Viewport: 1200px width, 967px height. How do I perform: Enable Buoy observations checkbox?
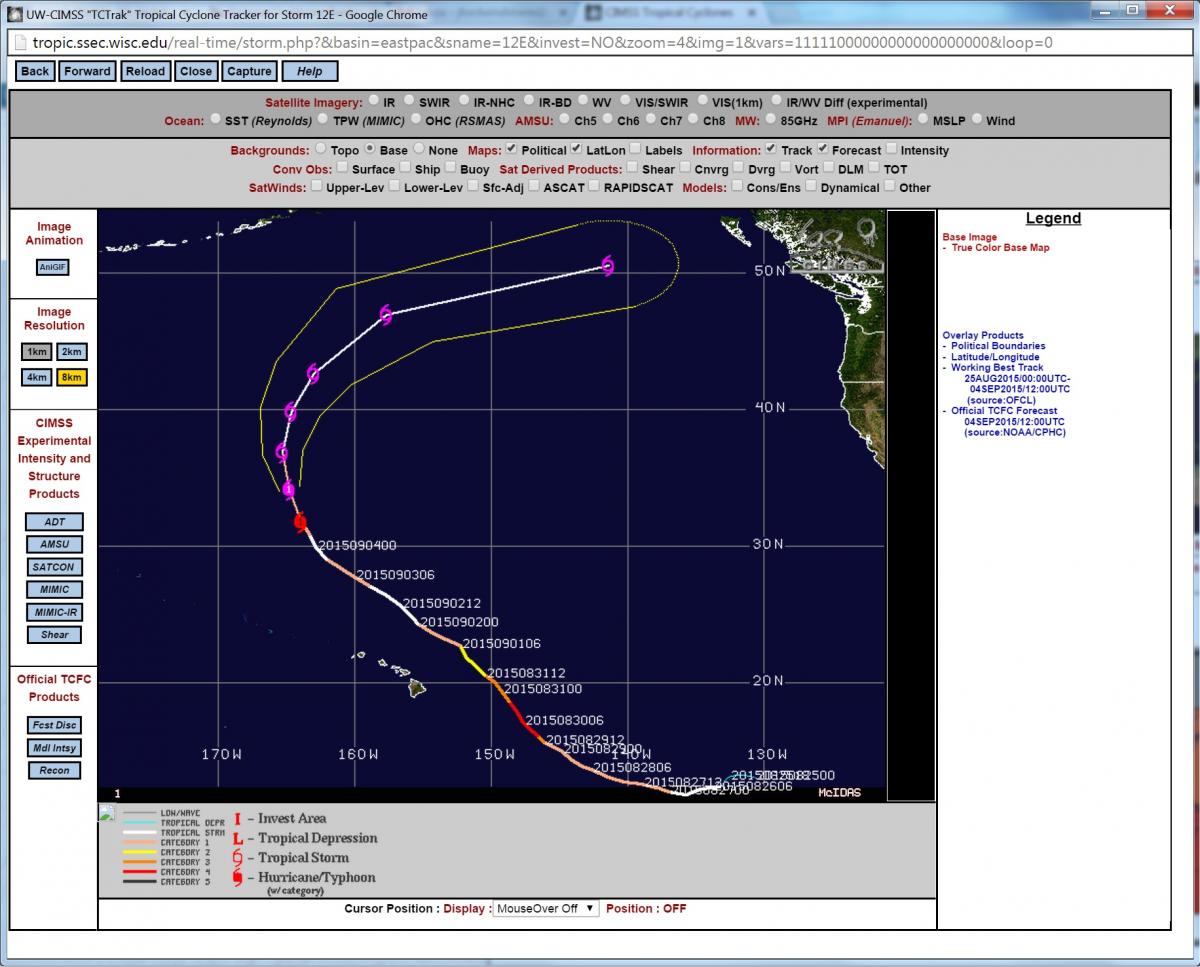pyautogui.click(x=451, y=168)
